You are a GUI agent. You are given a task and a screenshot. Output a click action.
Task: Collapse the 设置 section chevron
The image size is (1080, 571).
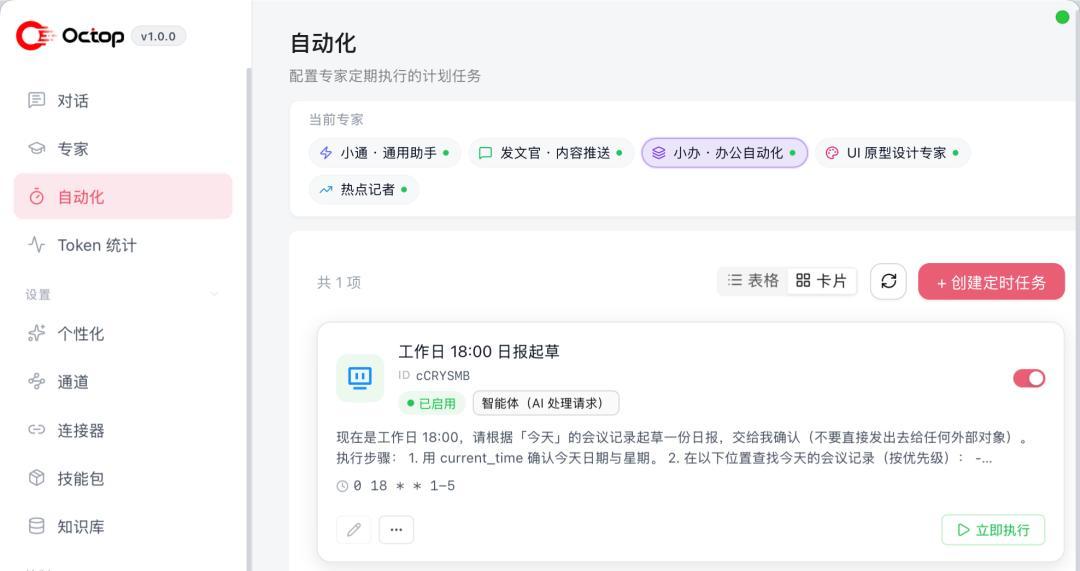pyautogui.click(x=214, y=295)
